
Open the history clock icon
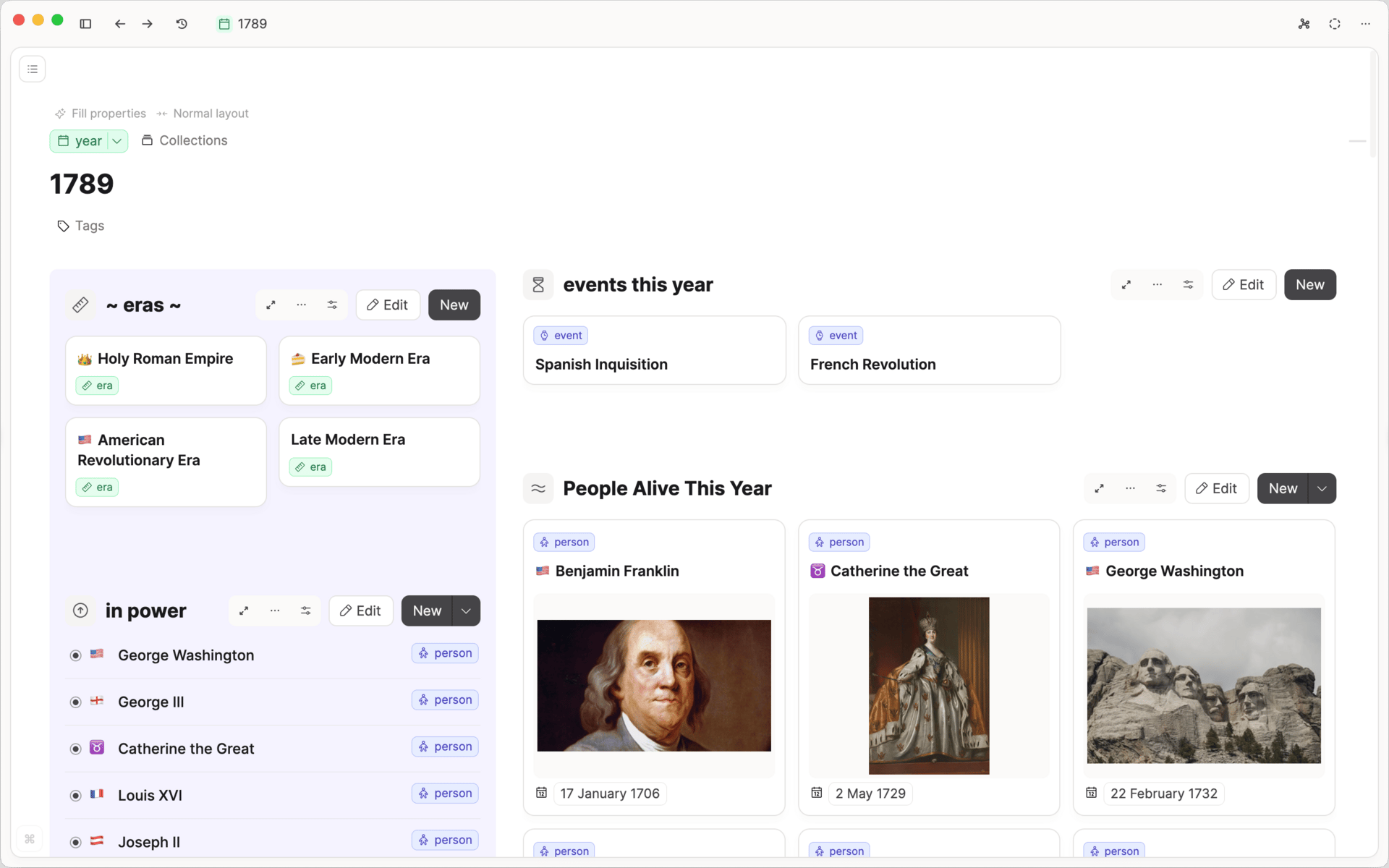point(182,24)
